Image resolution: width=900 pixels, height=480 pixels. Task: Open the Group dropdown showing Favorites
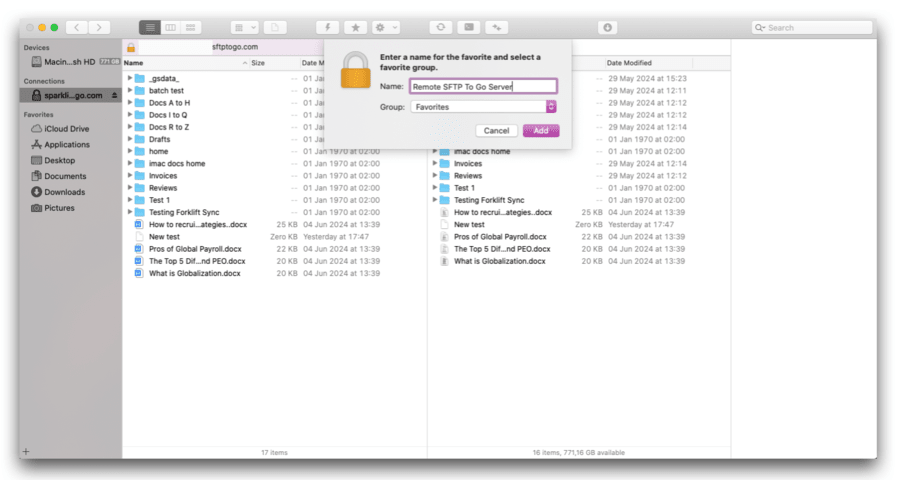(x=483, y=107)
